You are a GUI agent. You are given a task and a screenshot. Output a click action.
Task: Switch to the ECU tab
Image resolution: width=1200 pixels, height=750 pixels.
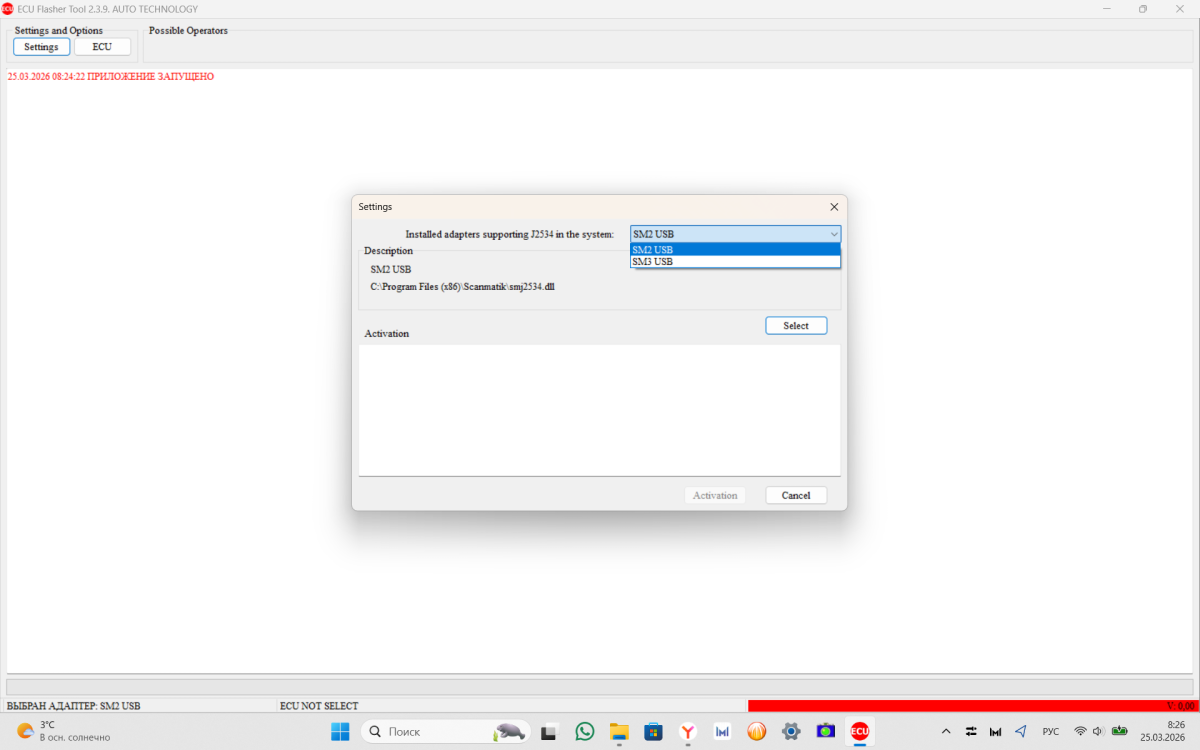click(102, 47)
